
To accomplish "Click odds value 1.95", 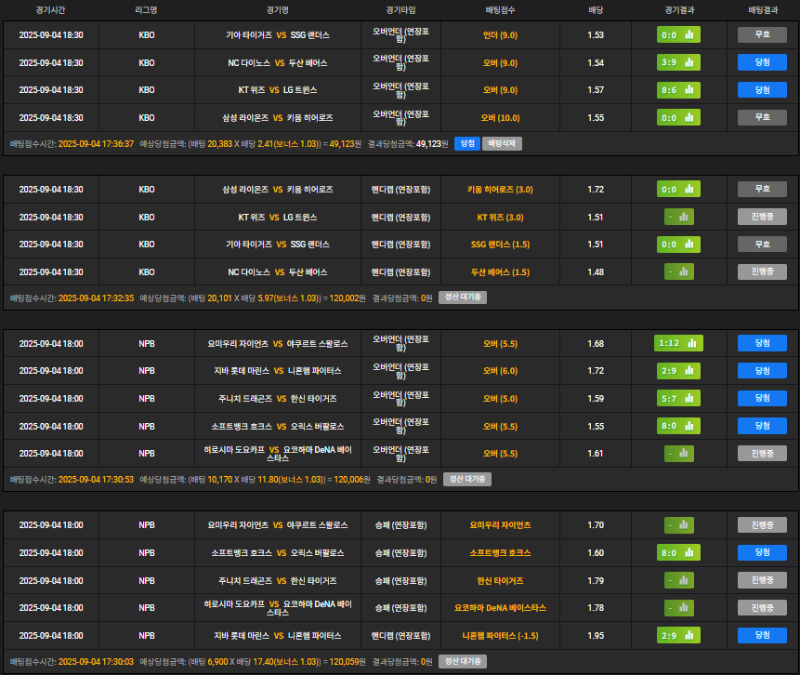I will pyautogui.click(x=595, y=636).
